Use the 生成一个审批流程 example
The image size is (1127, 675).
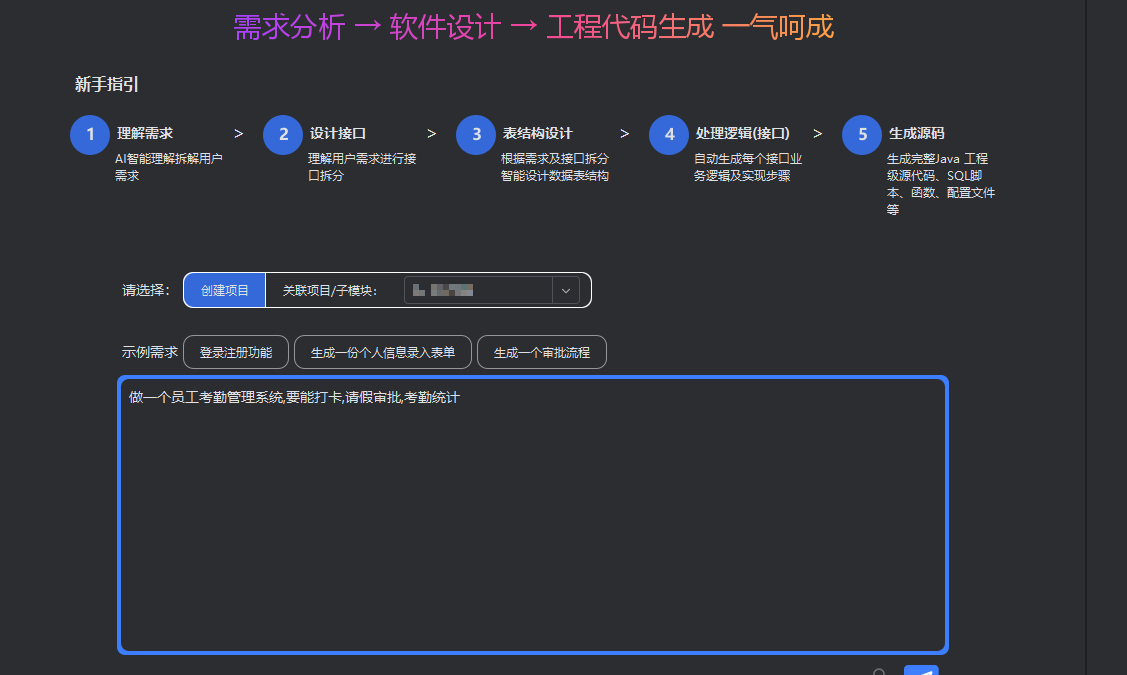pyautogui.click(x=542, y=352)
